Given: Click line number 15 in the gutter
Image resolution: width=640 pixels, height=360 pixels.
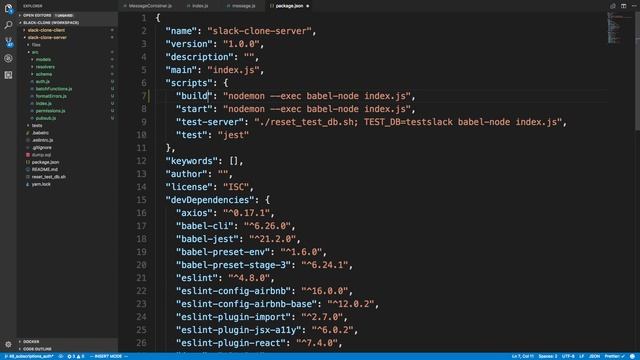Looking at the screenshot, I should [141, 200].
